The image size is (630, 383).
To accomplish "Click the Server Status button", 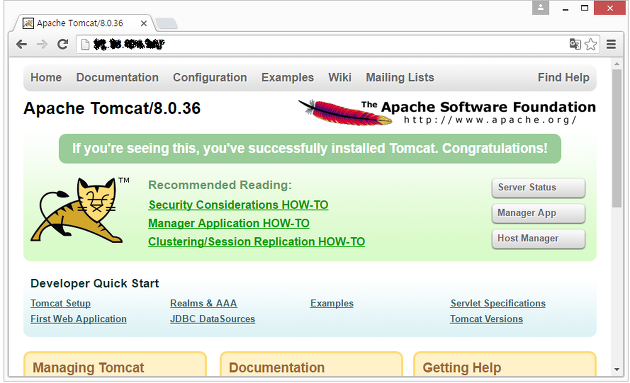I will coord(538,188).
